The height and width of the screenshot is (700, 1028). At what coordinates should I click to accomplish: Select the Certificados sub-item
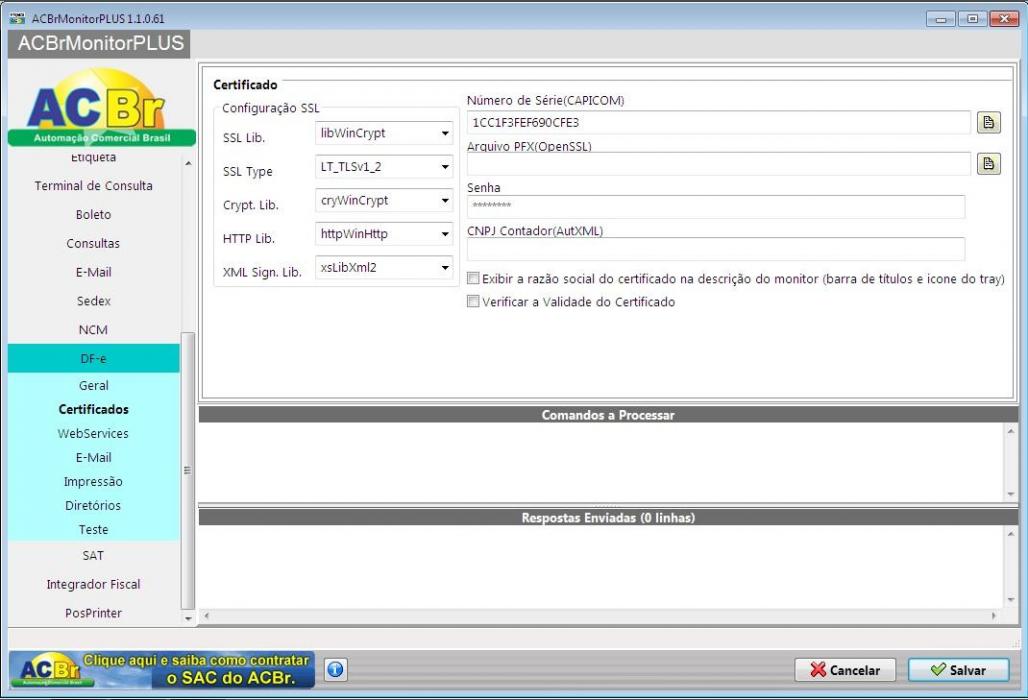[x=94, y=409]
